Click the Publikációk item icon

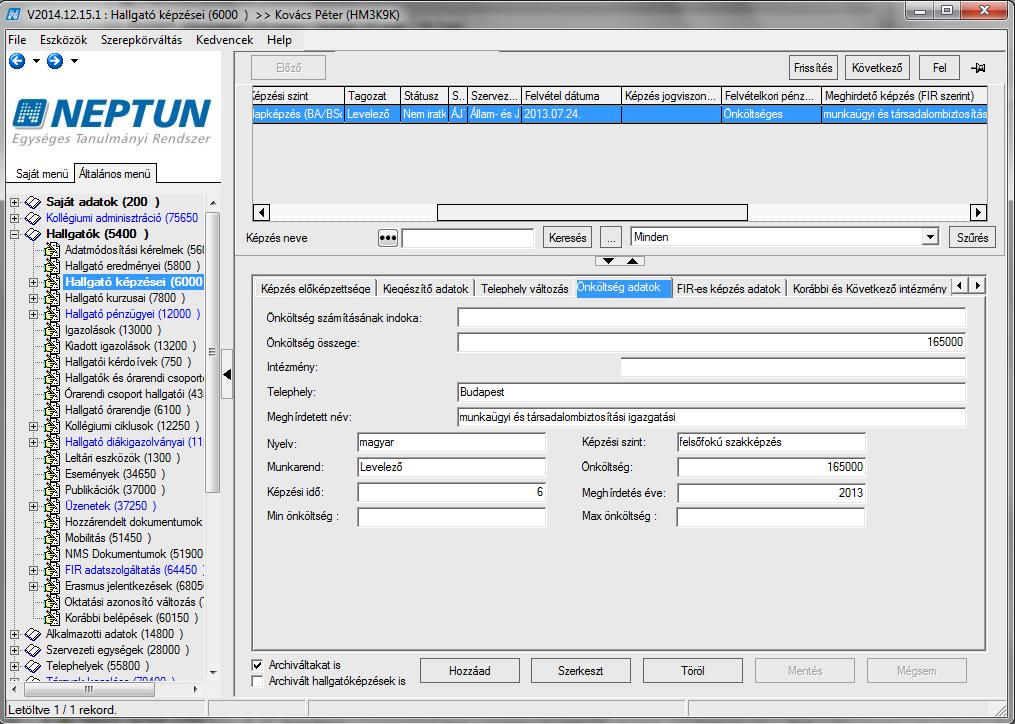click(52, 490)
